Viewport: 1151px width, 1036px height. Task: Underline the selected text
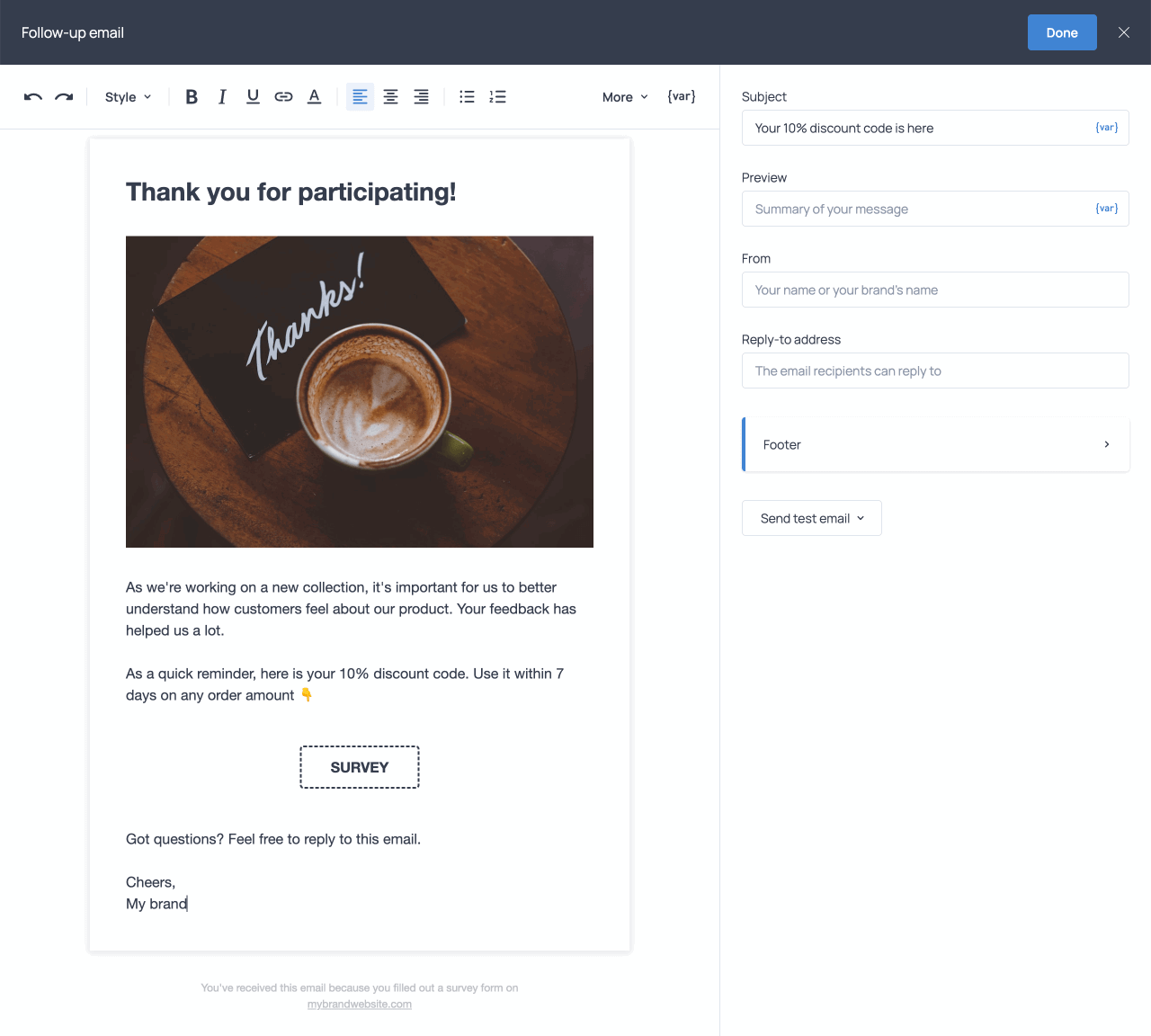click(x=252, y=96)
